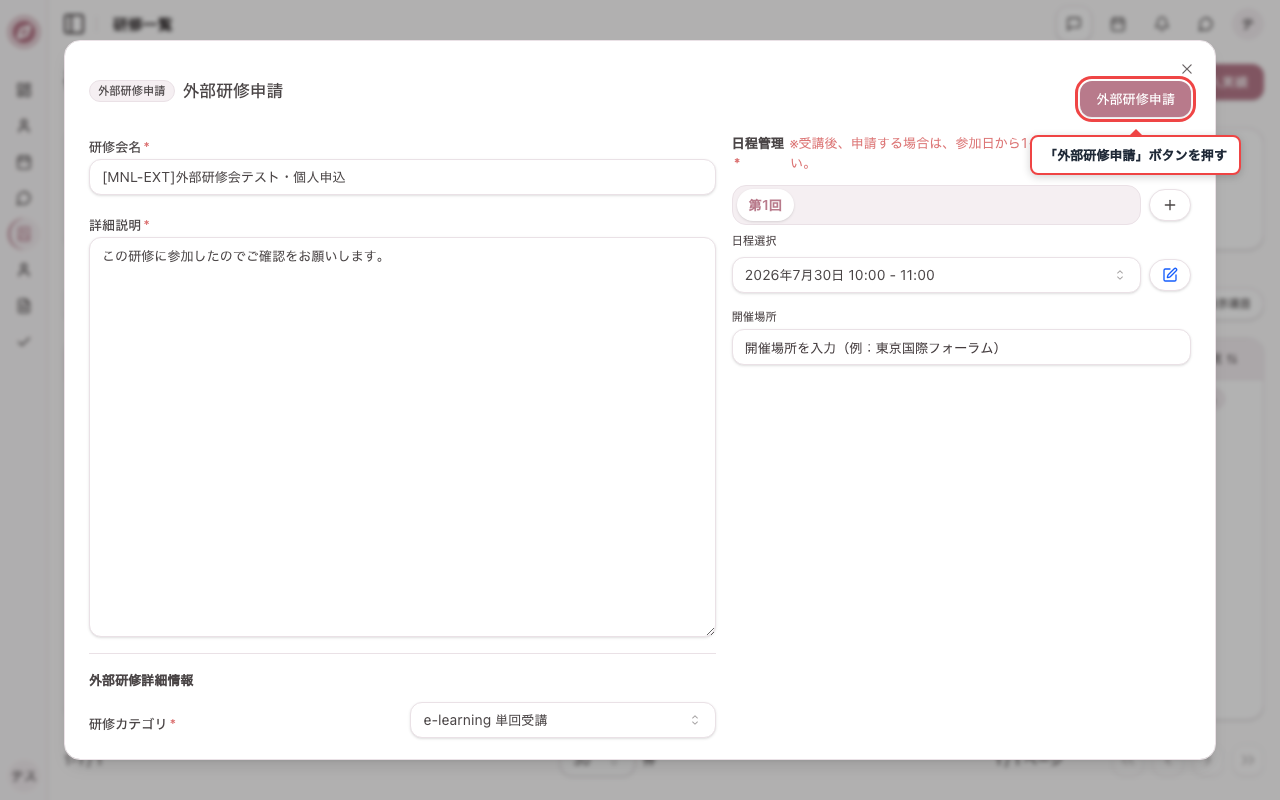Click the 日程管理 label
The image size is (1280, 800).
[758, 143]
